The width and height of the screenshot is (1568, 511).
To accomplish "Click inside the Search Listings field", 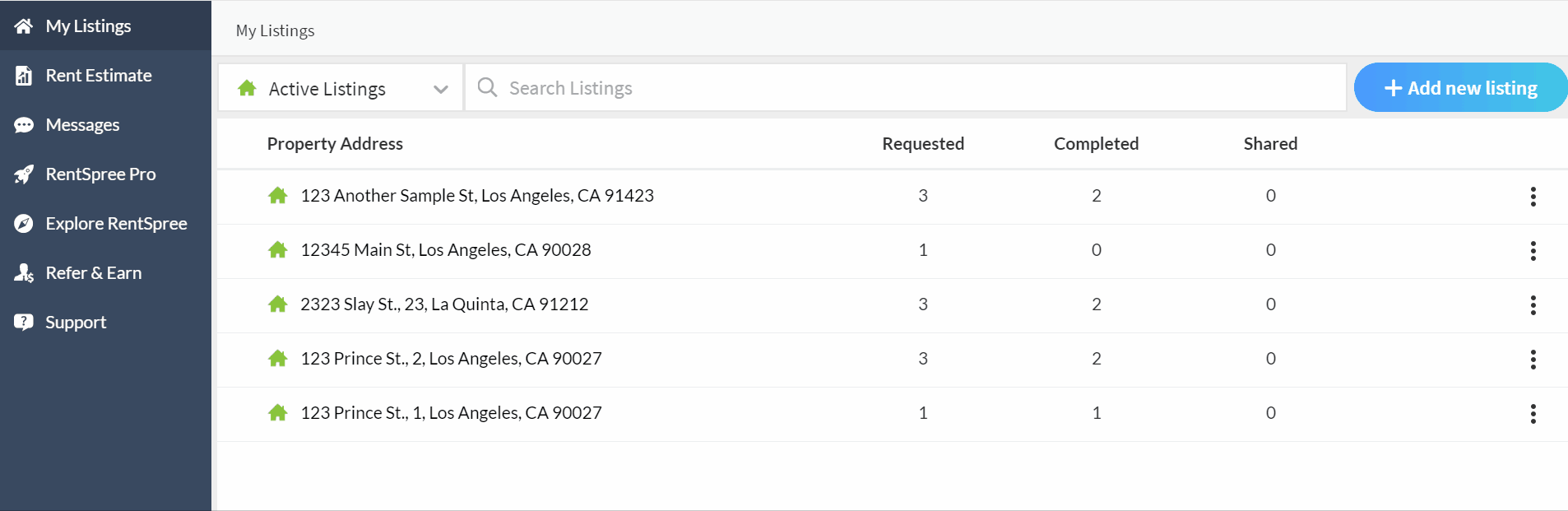I will [740, 87].
